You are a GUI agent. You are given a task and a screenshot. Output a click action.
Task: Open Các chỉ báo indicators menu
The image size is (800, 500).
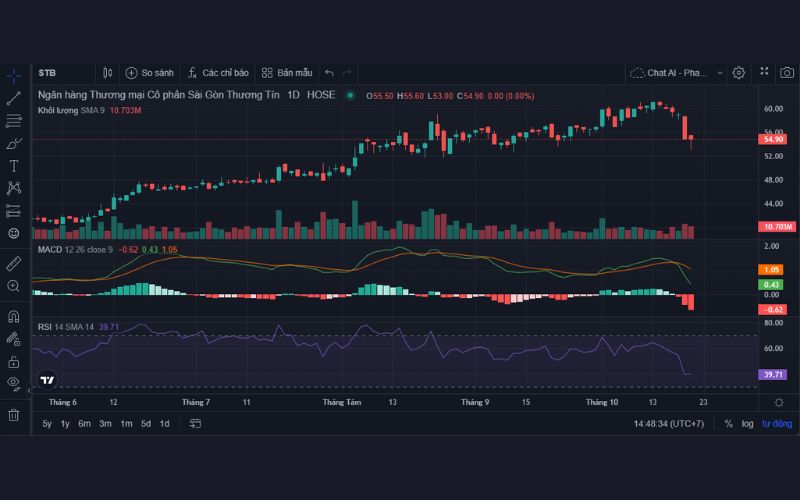(x=216, y=73)
